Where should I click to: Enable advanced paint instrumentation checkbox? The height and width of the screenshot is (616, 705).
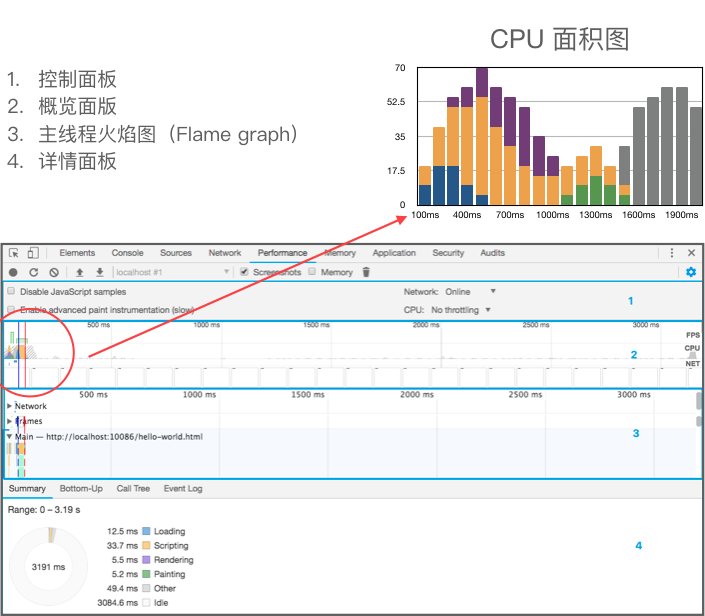(x=11, y=309)
